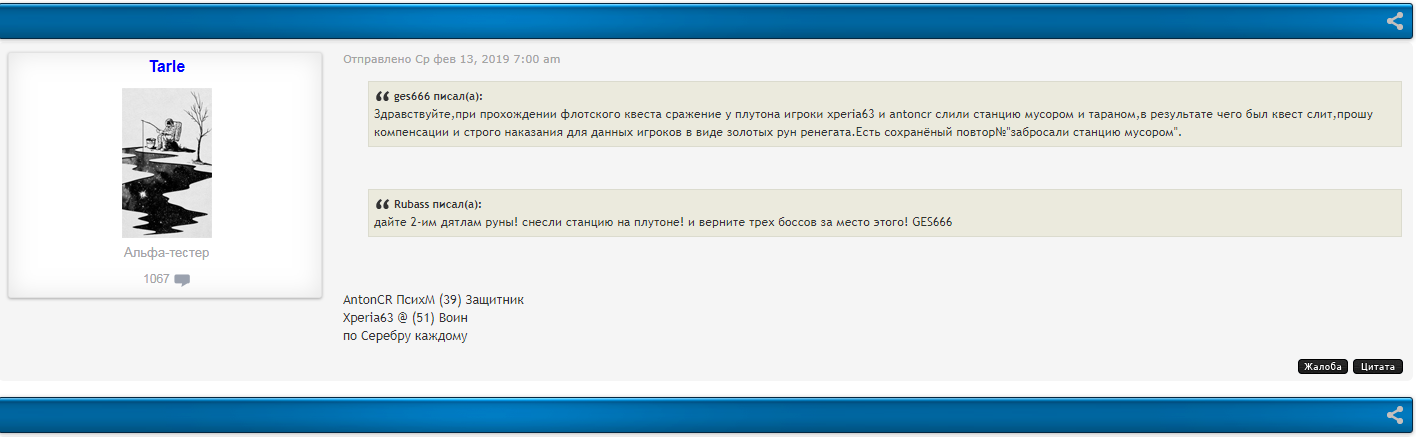Click the Альфа-тестер rank label
The width and height of the screenshot is (1416, 437).
coord(167,253)
